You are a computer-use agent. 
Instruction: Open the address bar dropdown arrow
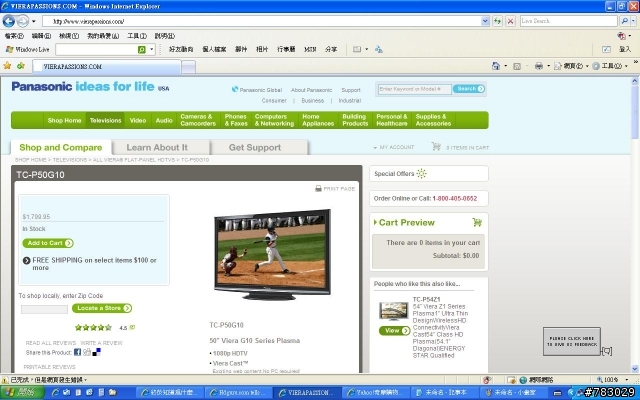coord(485,21)
